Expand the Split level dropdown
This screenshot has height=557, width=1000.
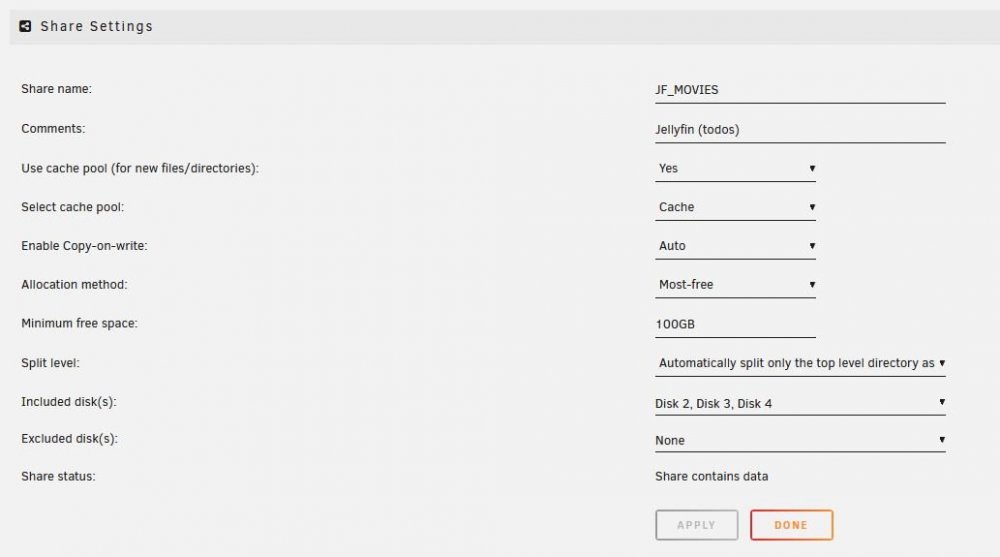click(x=800, y=363)
